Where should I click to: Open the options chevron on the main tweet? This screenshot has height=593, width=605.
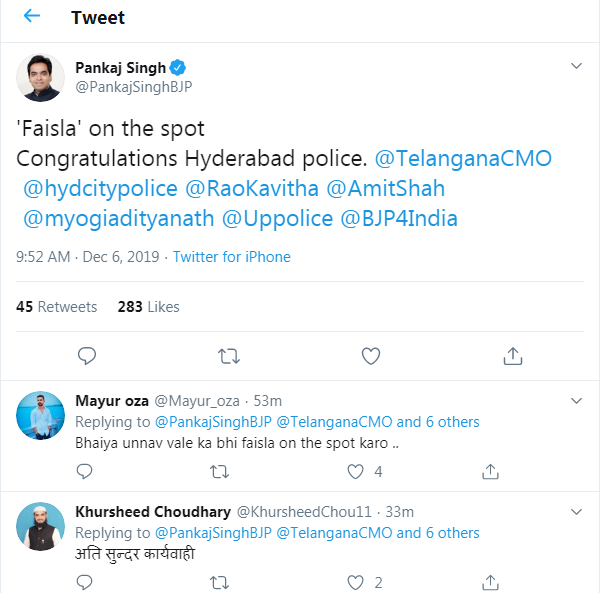(576, 66)
